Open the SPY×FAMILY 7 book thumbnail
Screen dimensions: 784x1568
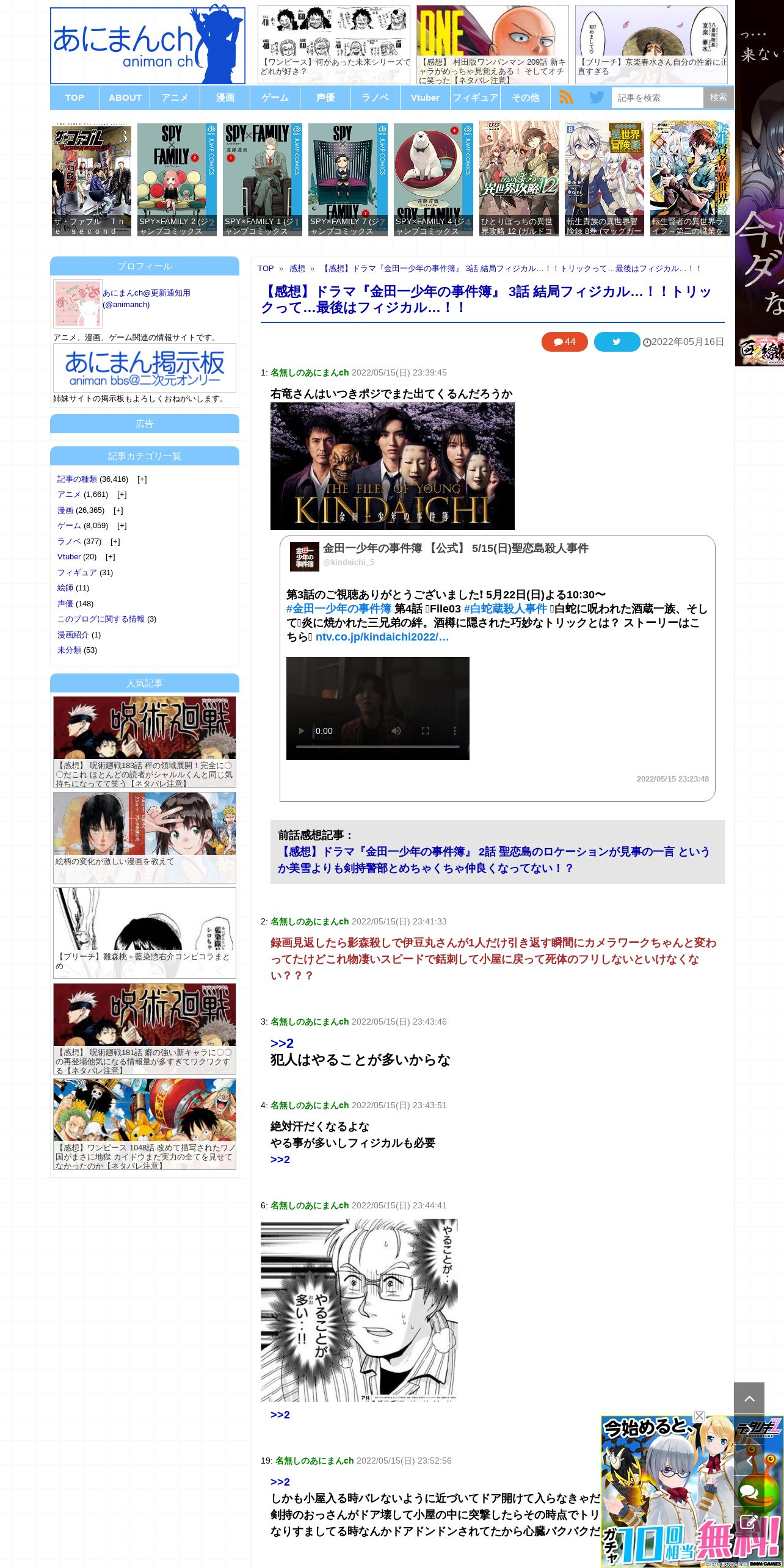348,180
